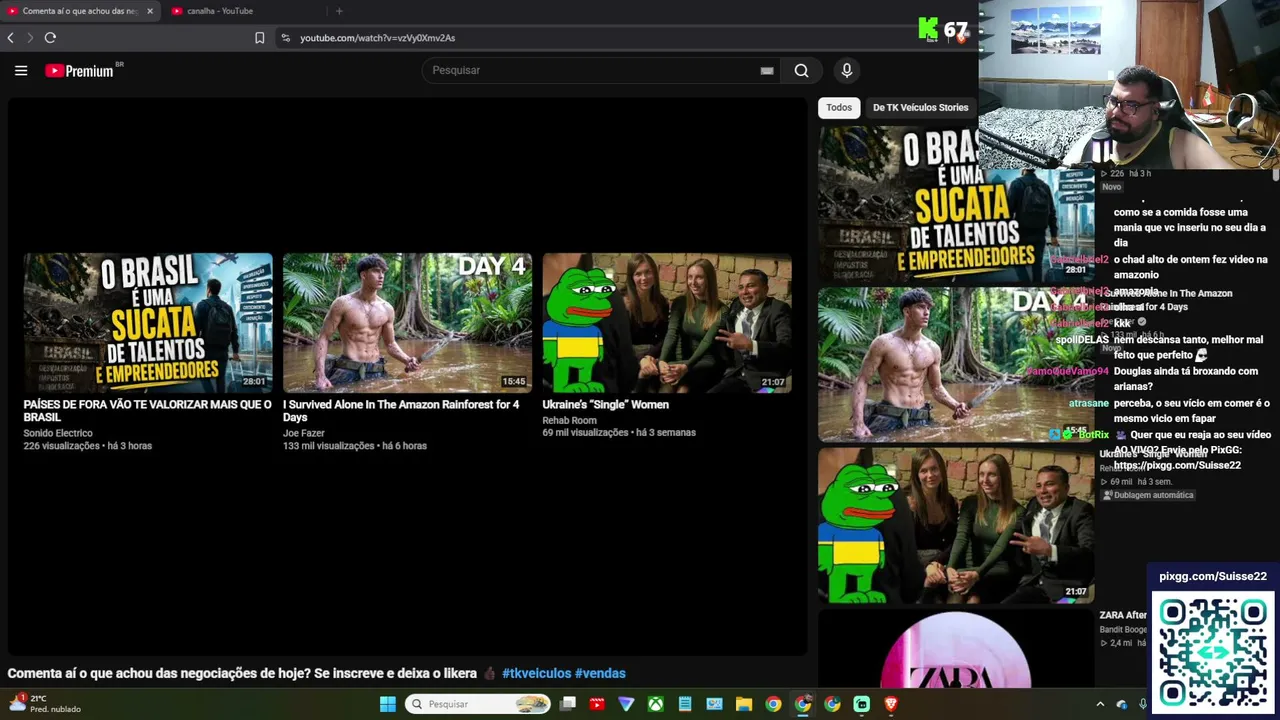This screenshot has height=720, width=1280.
Task: Go back with the browser back arrow
Action: (x=11, y=38)
